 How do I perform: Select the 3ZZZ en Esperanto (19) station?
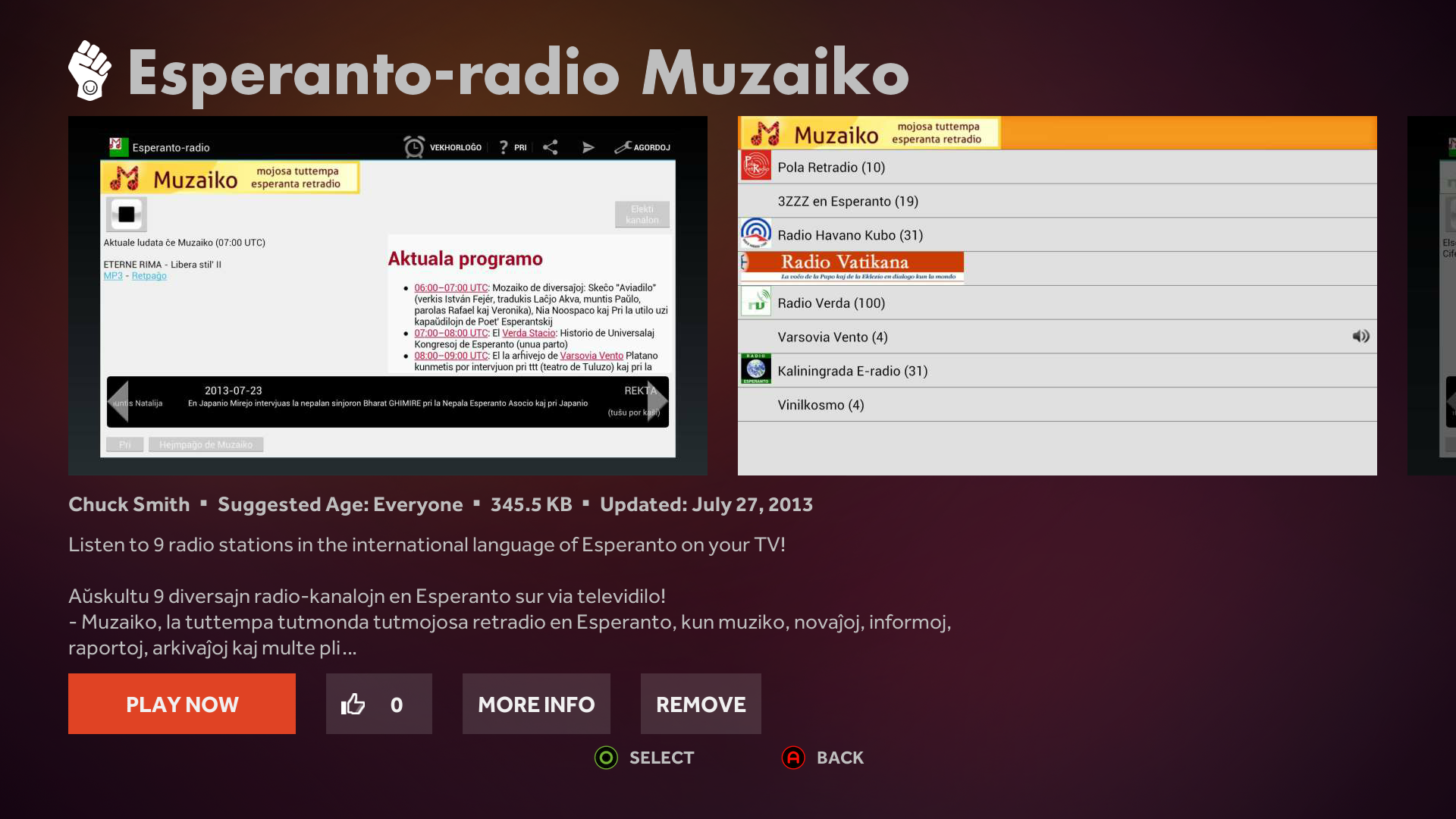tap(1057, 201)
